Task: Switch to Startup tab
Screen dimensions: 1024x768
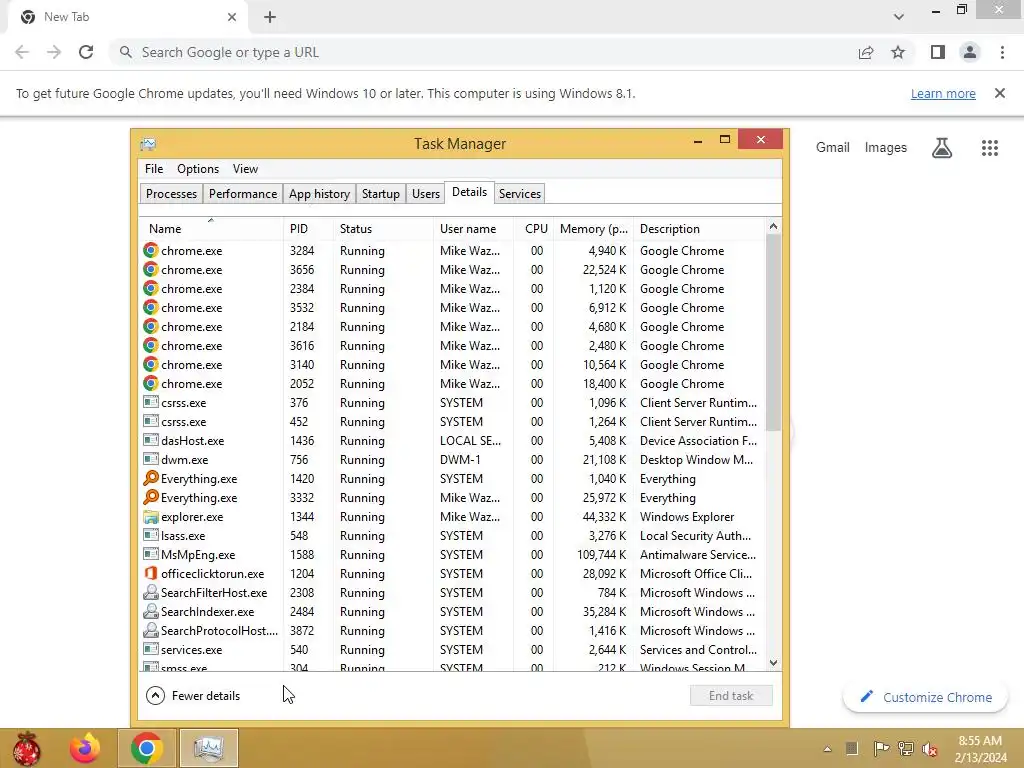Action: click(x=381, y=194)
